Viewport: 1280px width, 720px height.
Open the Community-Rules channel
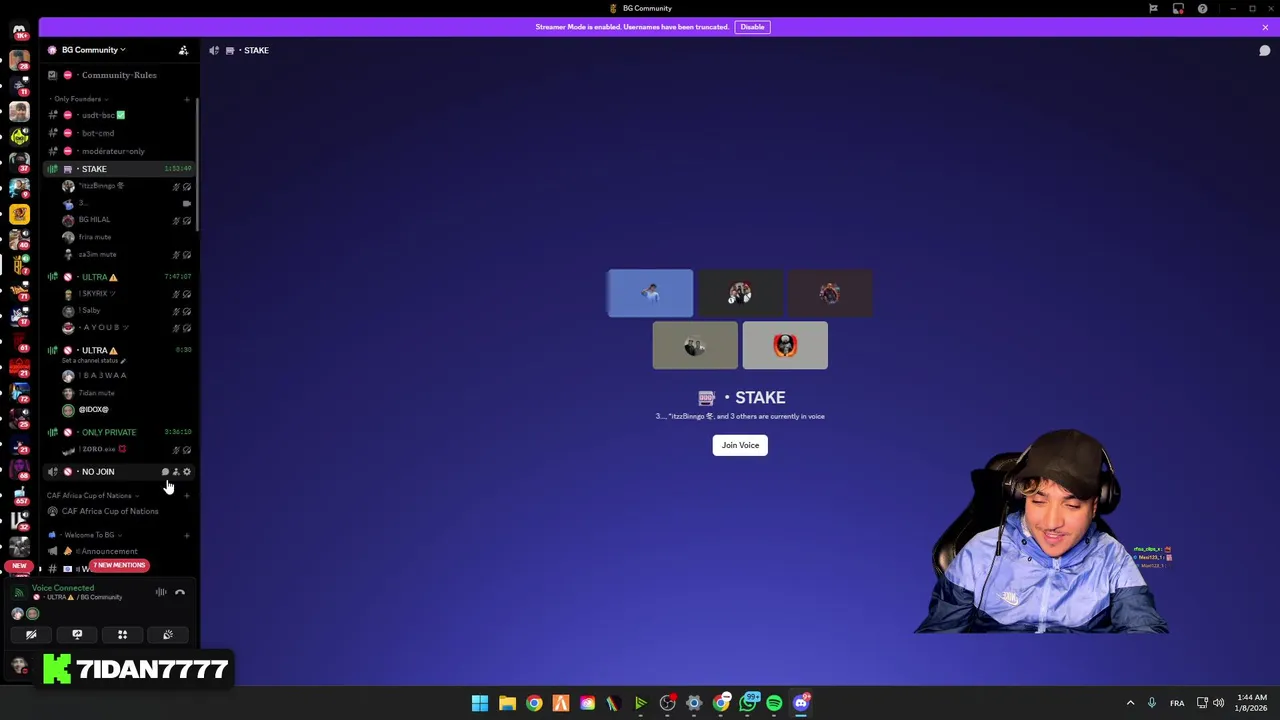click(x=118, y=75)
